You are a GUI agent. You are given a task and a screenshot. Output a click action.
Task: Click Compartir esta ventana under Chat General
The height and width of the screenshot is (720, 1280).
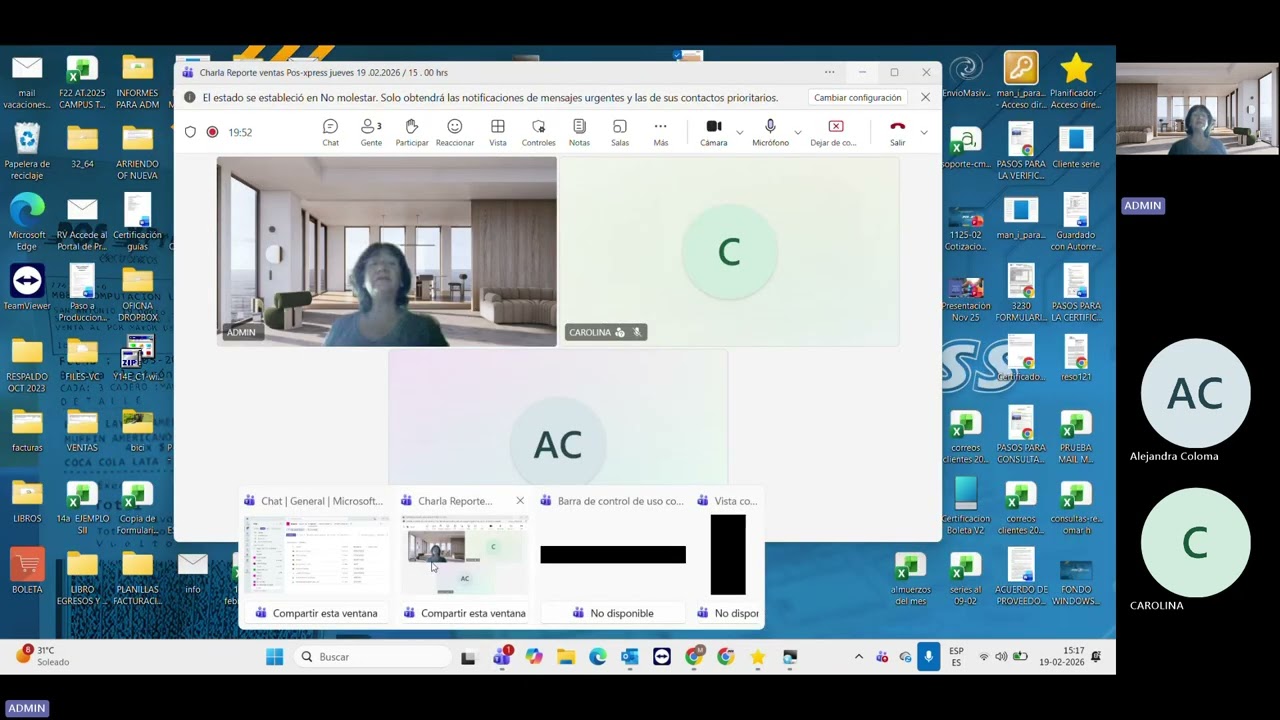[316, 613]
